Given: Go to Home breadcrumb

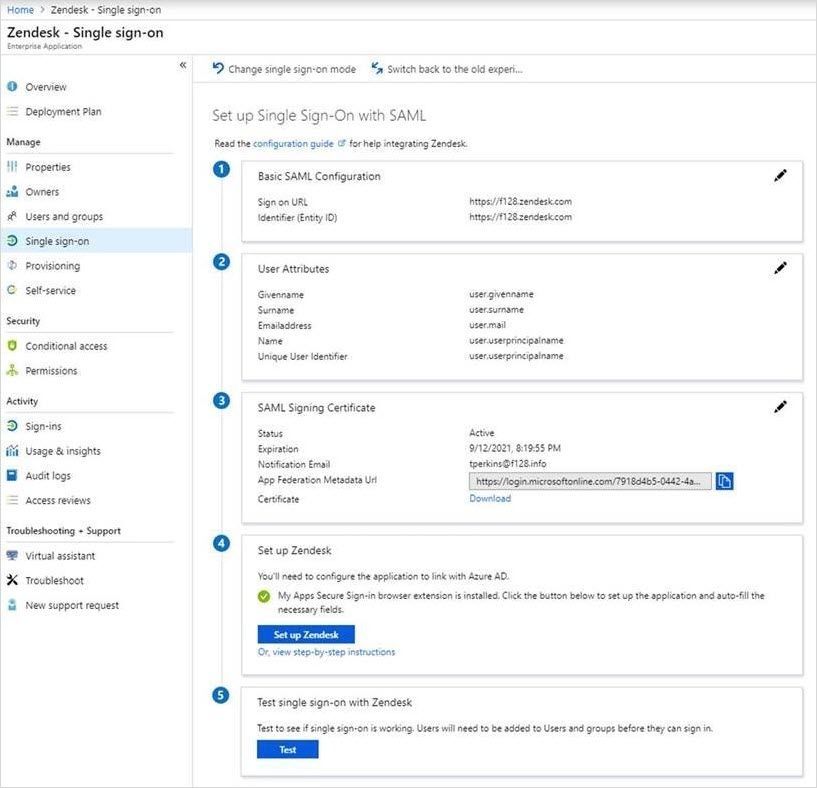Looking at the screenshot, I should pos(20,9).
